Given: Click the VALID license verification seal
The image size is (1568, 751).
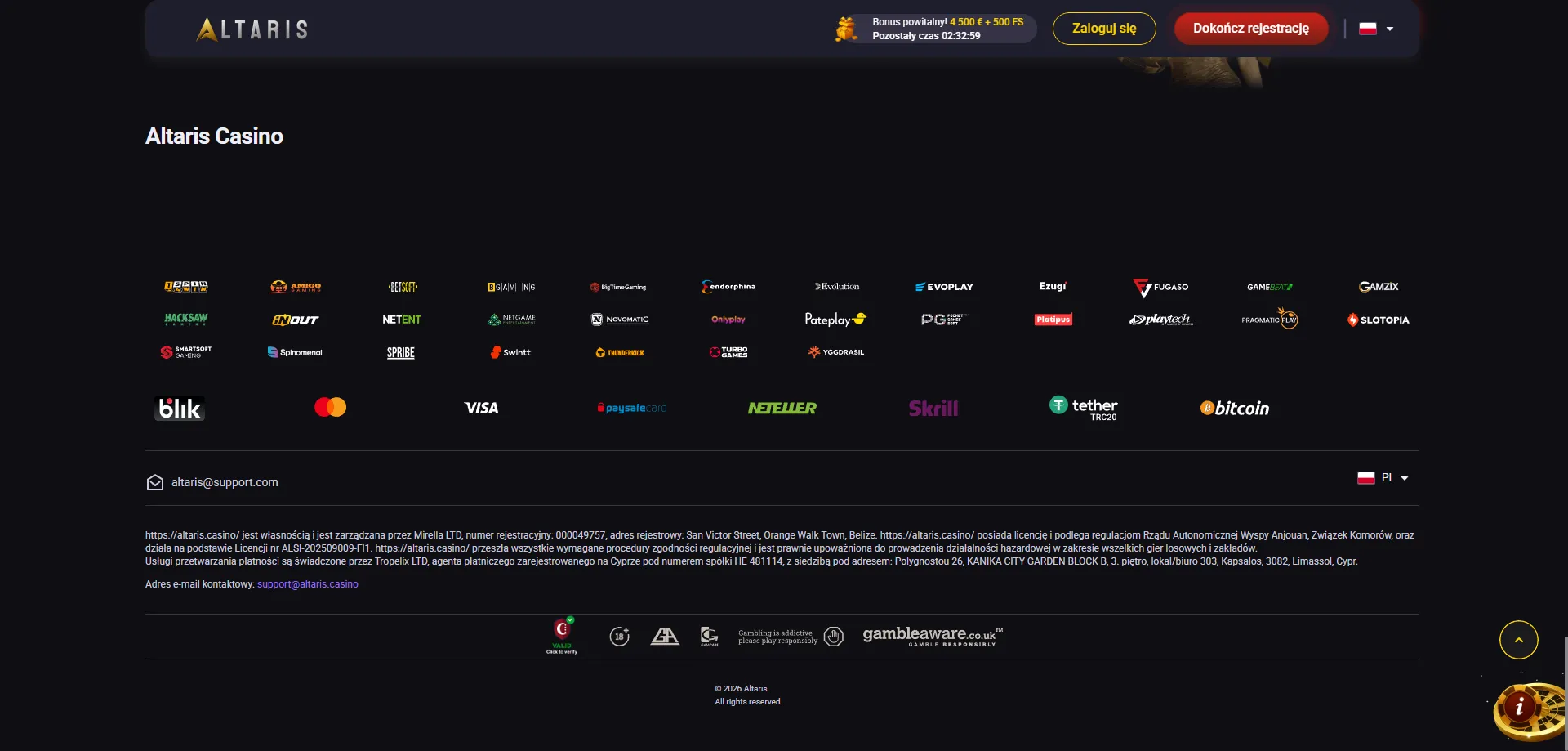Looking at the screenshot, I should 562,636.
